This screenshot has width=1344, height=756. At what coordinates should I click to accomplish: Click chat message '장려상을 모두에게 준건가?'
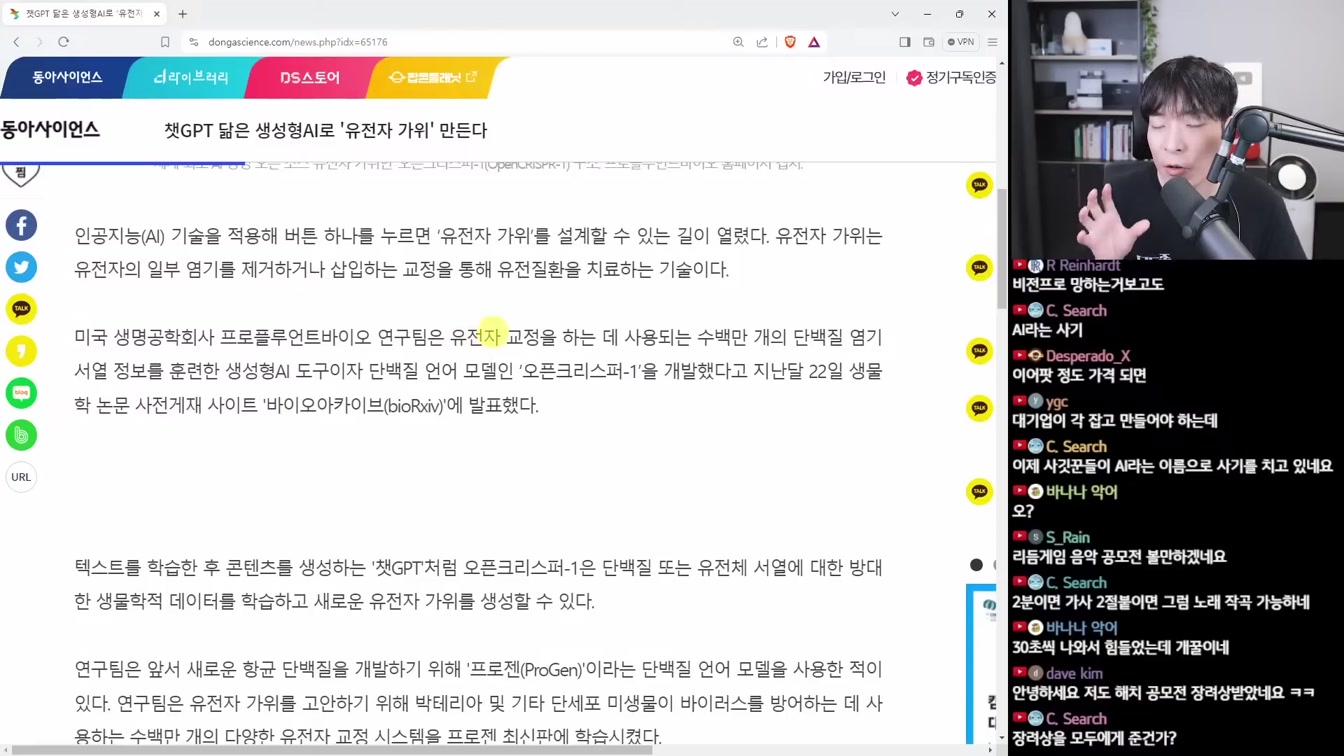pos(1094,738)
